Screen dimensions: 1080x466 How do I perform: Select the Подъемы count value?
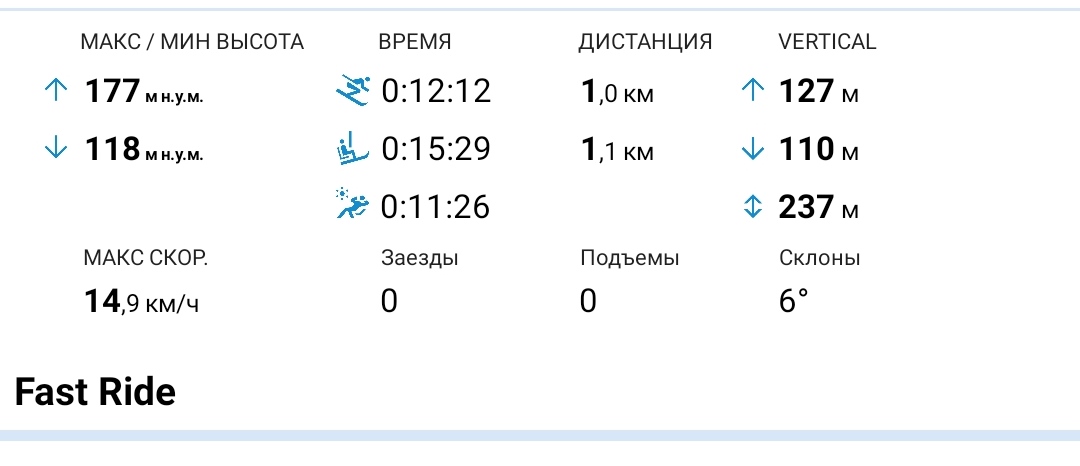click(x=588, y=301)
